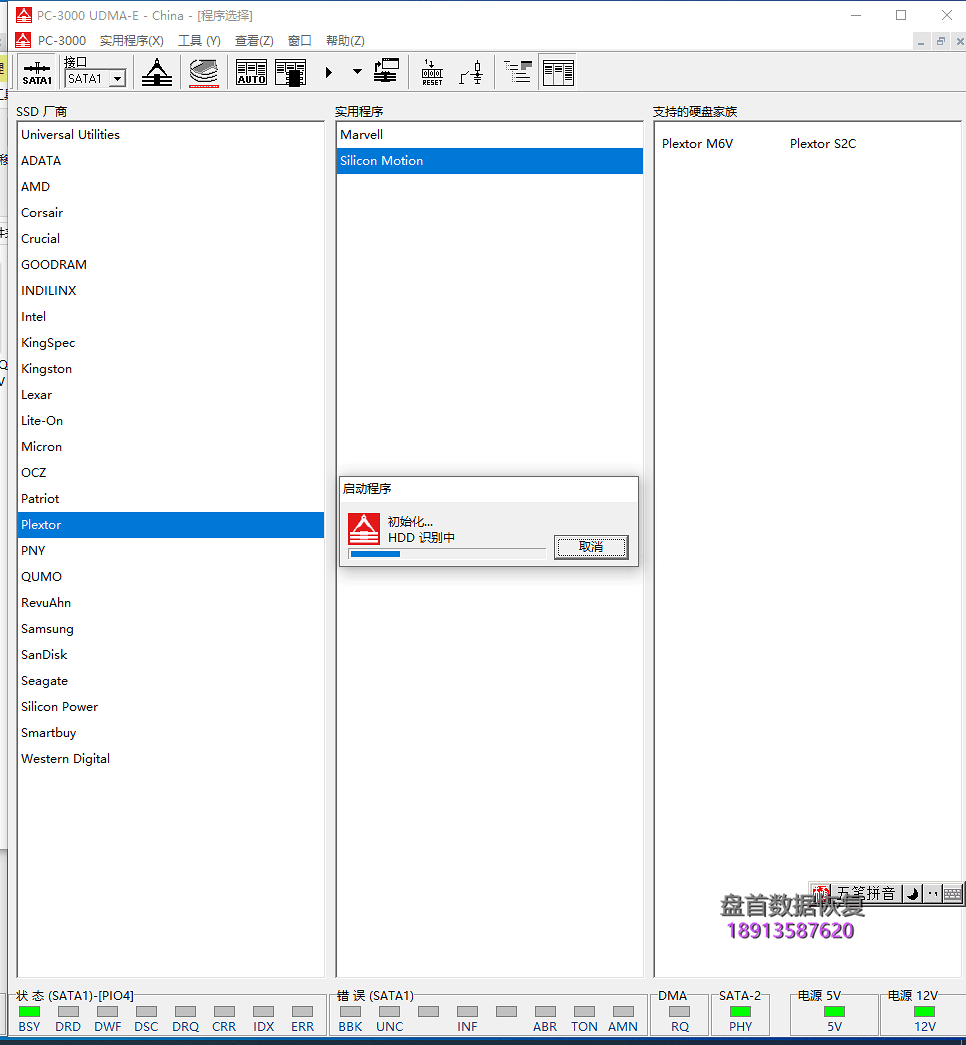Select PNY vendor

[171, 550]
